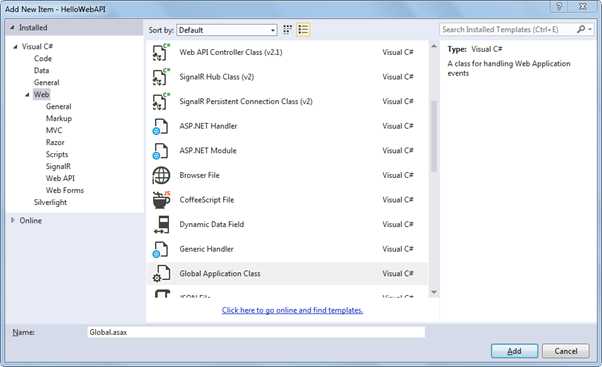602x367 pixels.
Task: Select the MVC category
Action: click(54, 130)
